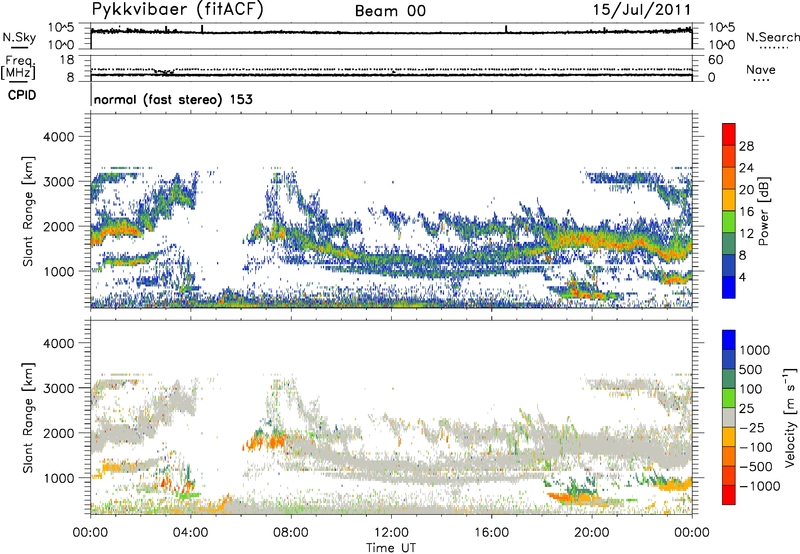Click the Power [dB] colorbar label

click(763, 211)
